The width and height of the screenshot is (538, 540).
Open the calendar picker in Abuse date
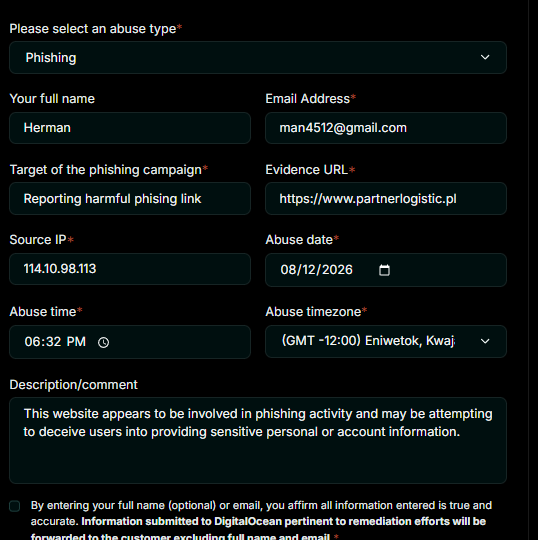384,270
